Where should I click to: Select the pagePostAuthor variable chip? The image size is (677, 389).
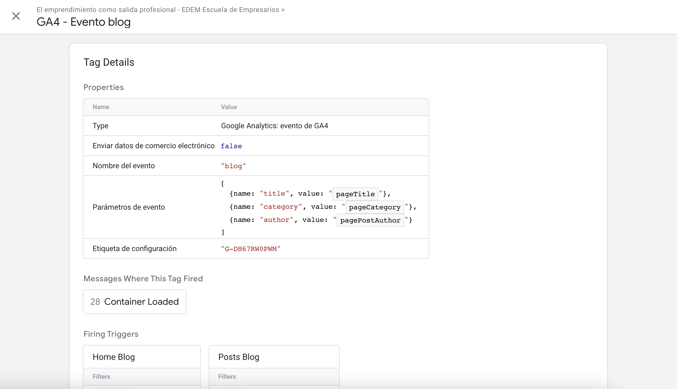click(x=370, y=220)
